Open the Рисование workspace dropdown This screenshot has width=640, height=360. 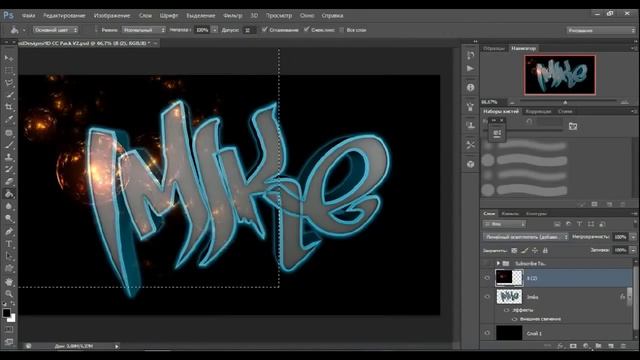pos(601,30)
